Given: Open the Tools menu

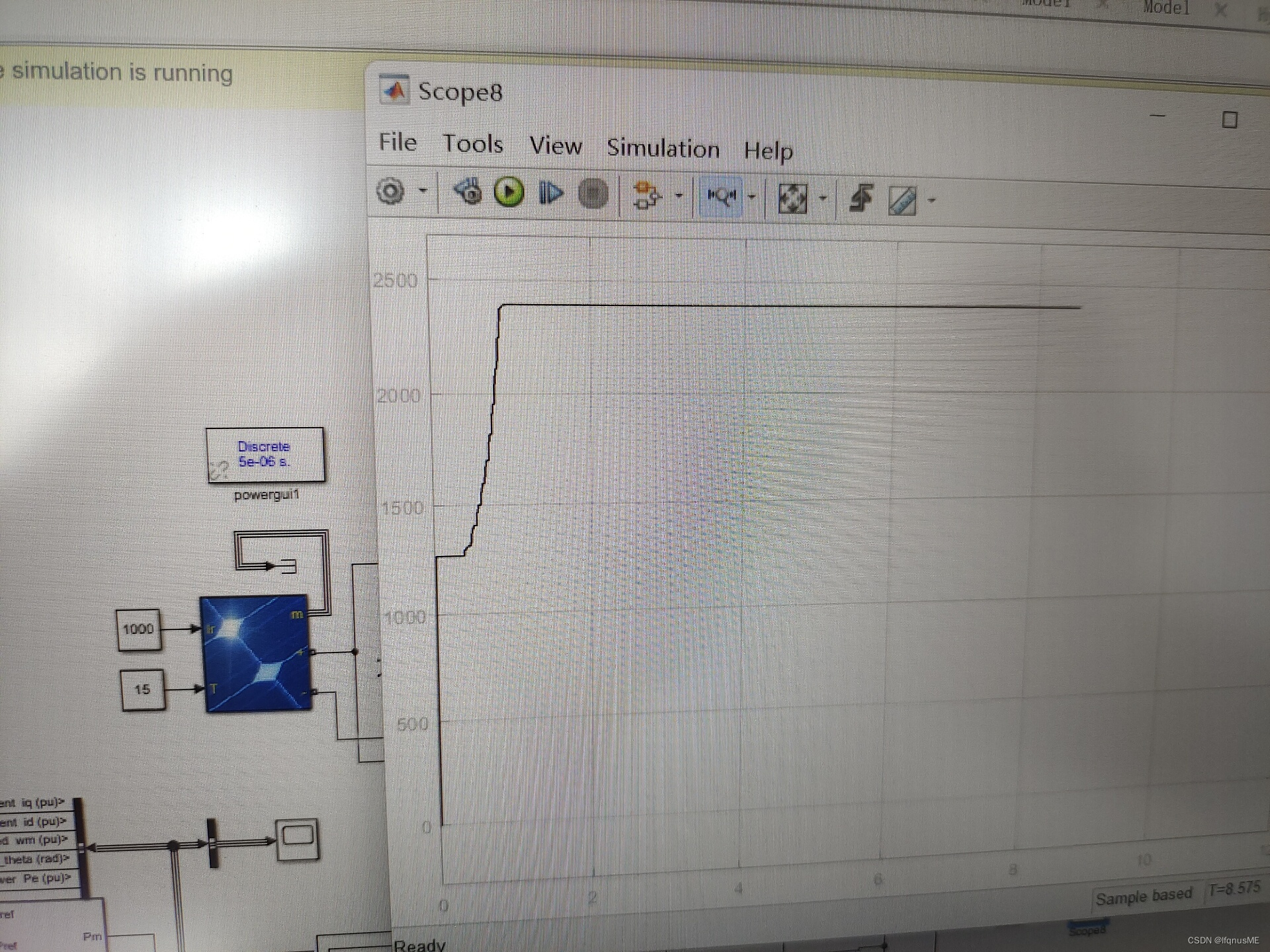Looking at the screenshot, I should tap(472, 144).
